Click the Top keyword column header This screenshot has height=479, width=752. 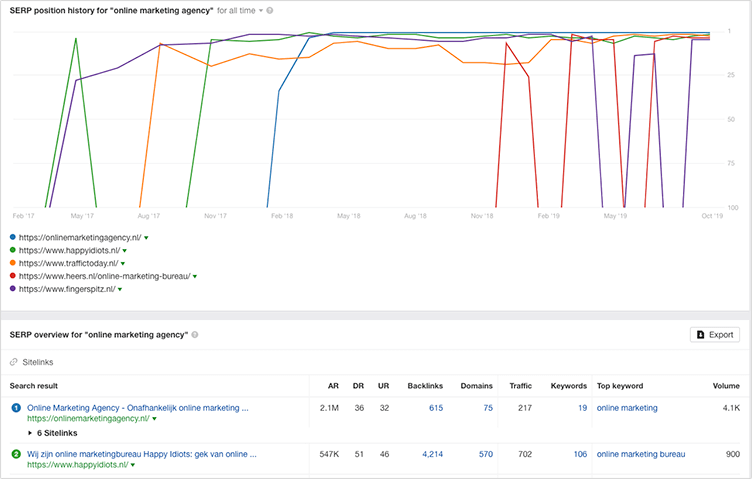(620, 386)
